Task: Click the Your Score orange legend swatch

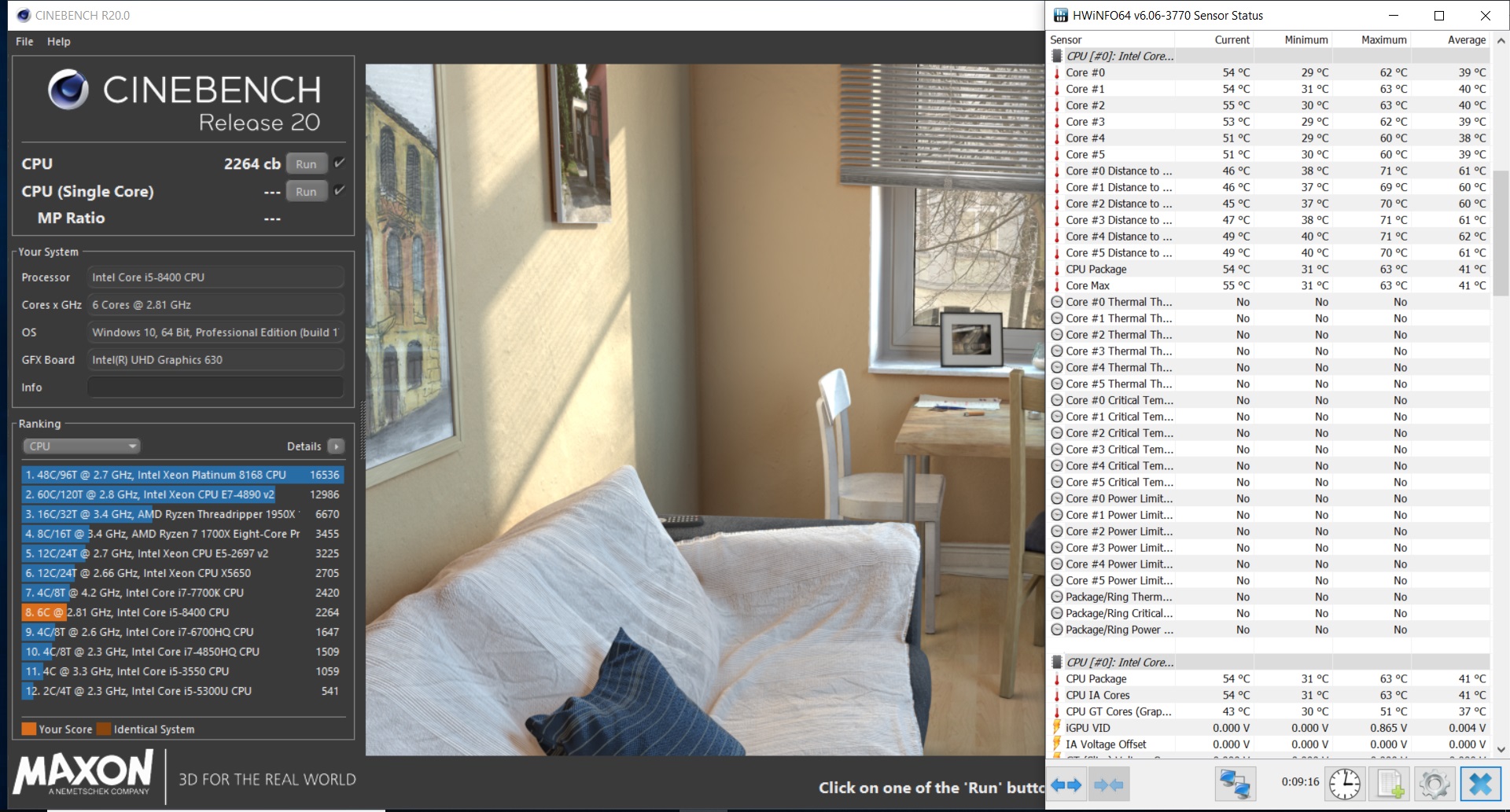Action: pyautogui.click(x=29, y=729)
